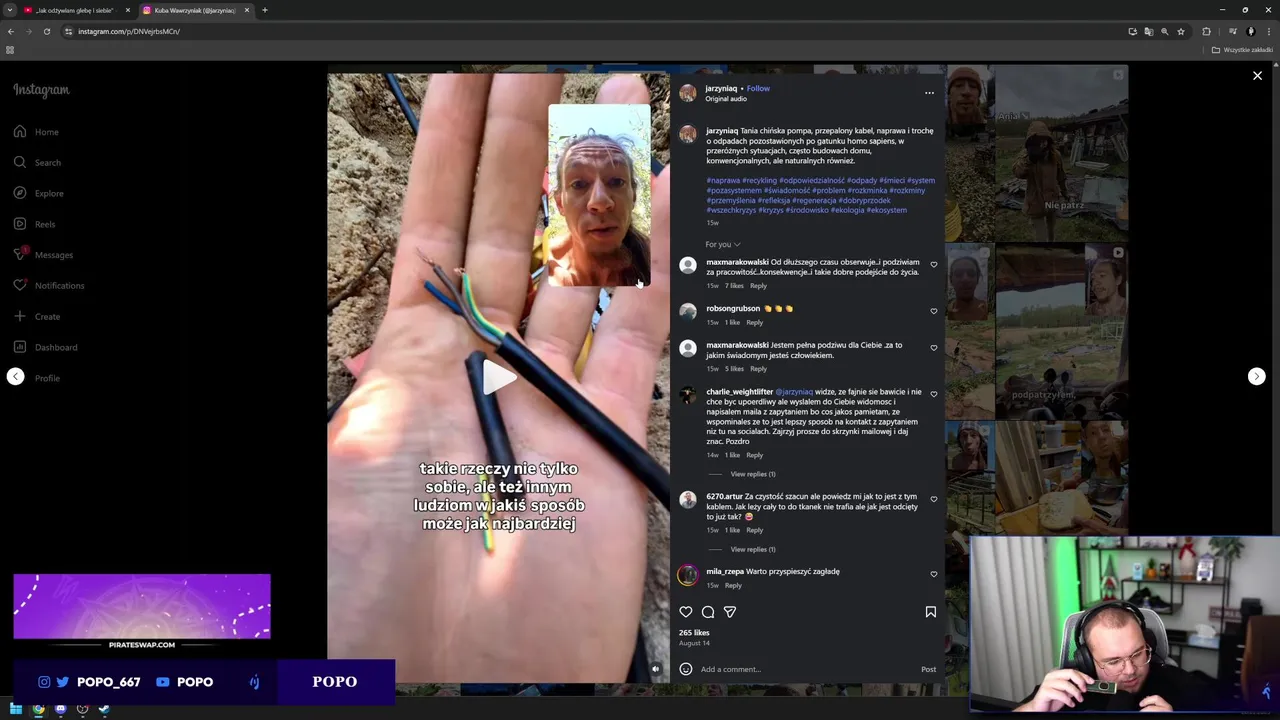Screen dimensions: 1280x720
Task: Bookmark this page with star icon
Action: coord(1180,31)
